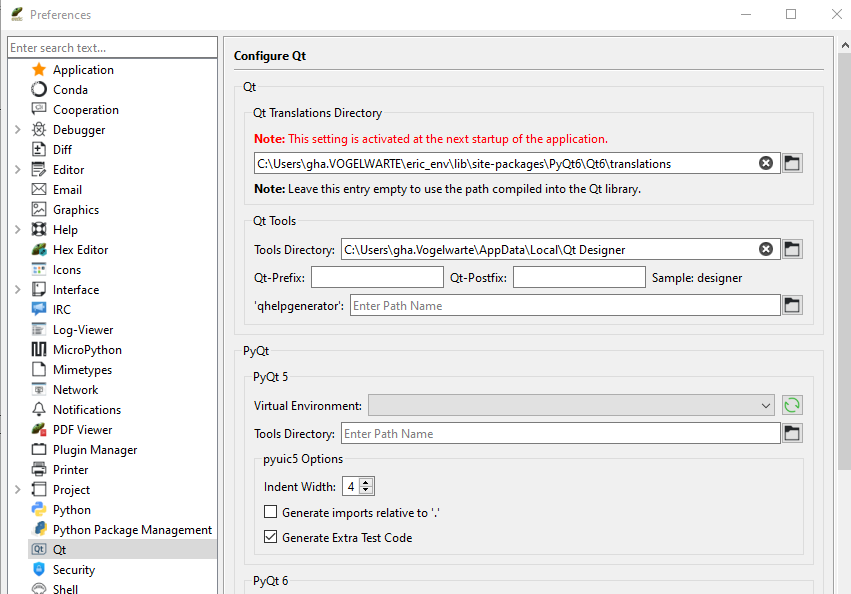Expand the Interface settings node
The height and width of the screenshot is (594, 851).
coord(17,290)
